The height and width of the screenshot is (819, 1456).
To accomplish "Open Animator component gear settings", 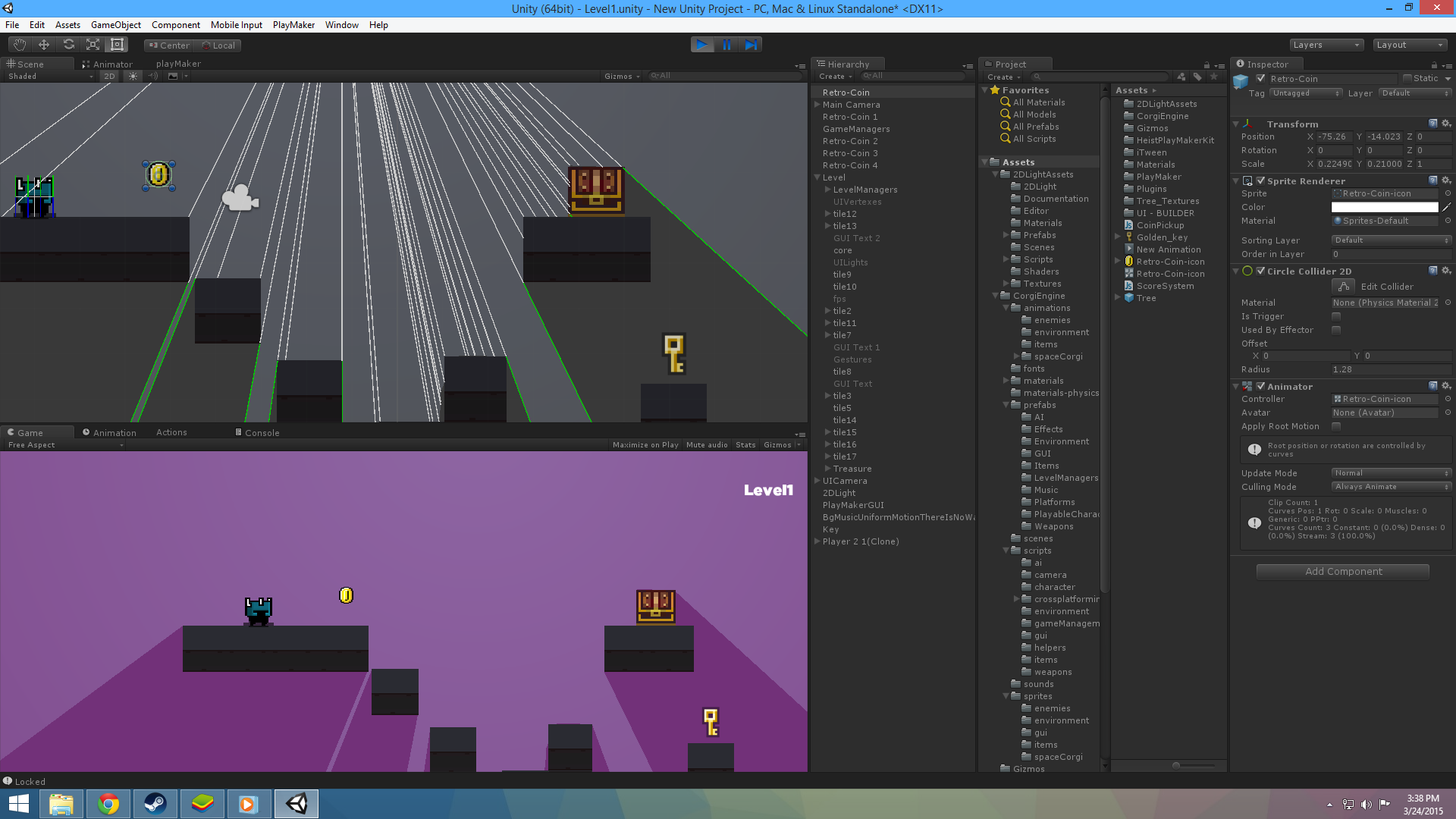I will click(x=1445, y=386).
